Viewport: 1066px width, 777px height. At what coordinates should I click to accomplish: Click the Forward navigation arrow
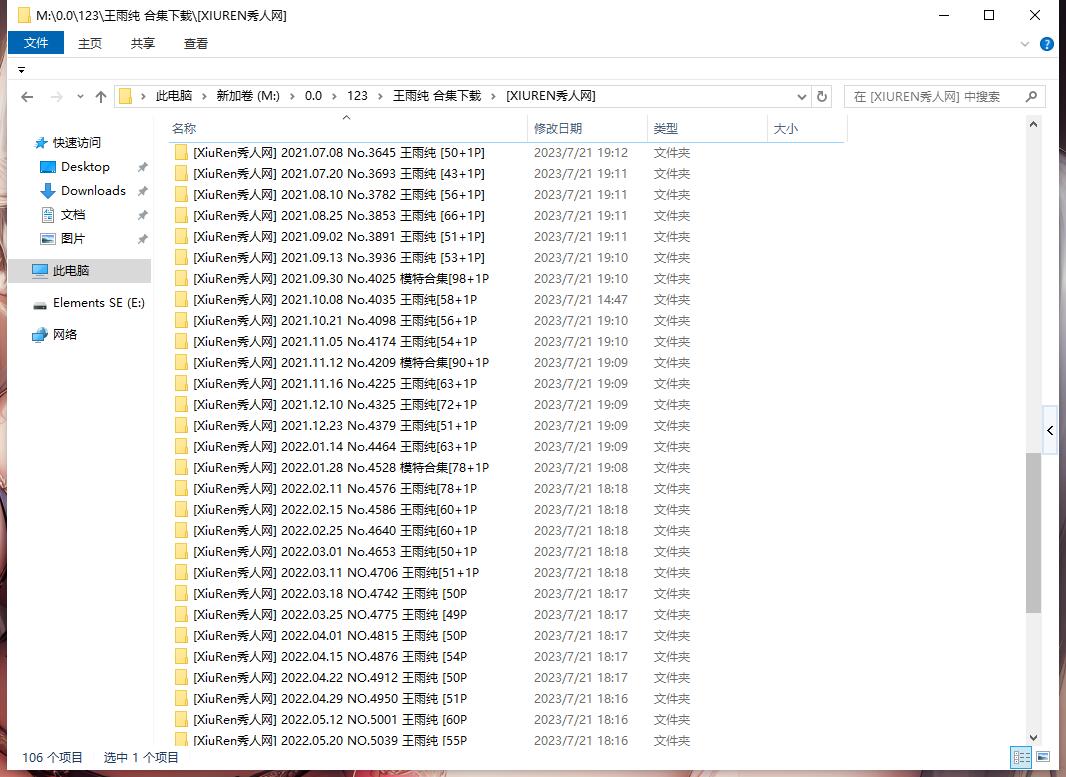(57, 97)
